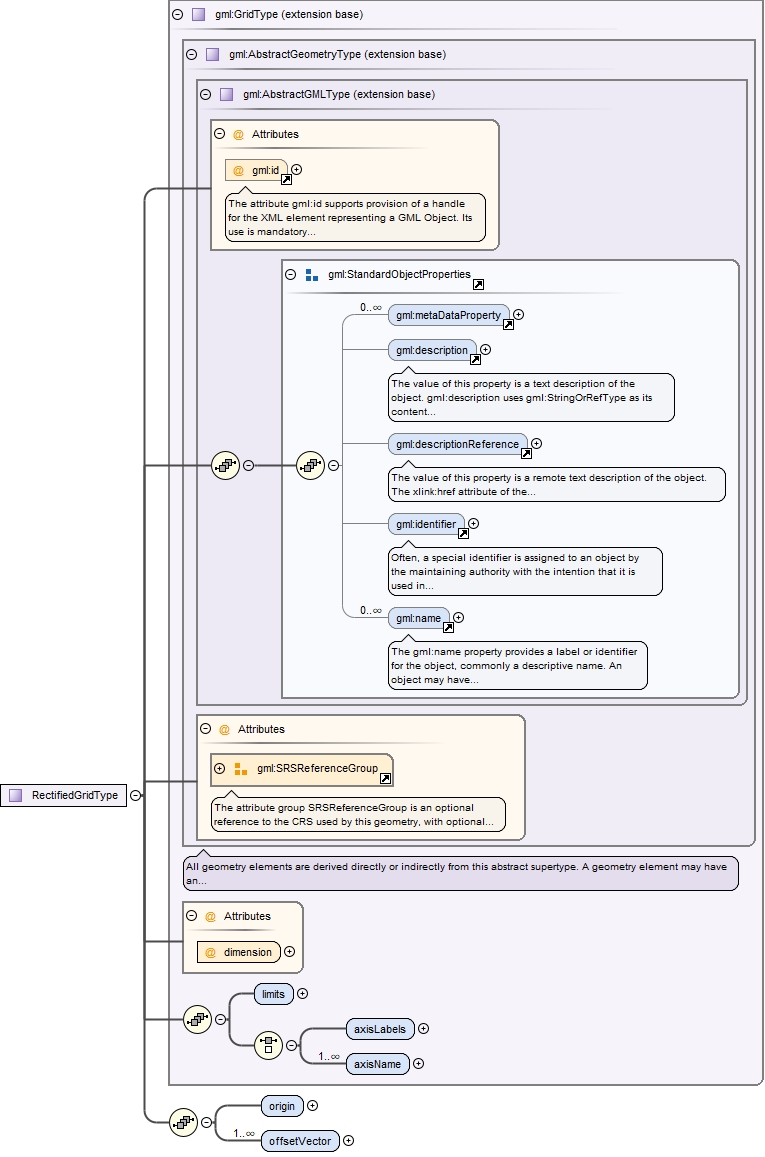Collapse the RectifiedGridType root node

click(x=136, y=795)
